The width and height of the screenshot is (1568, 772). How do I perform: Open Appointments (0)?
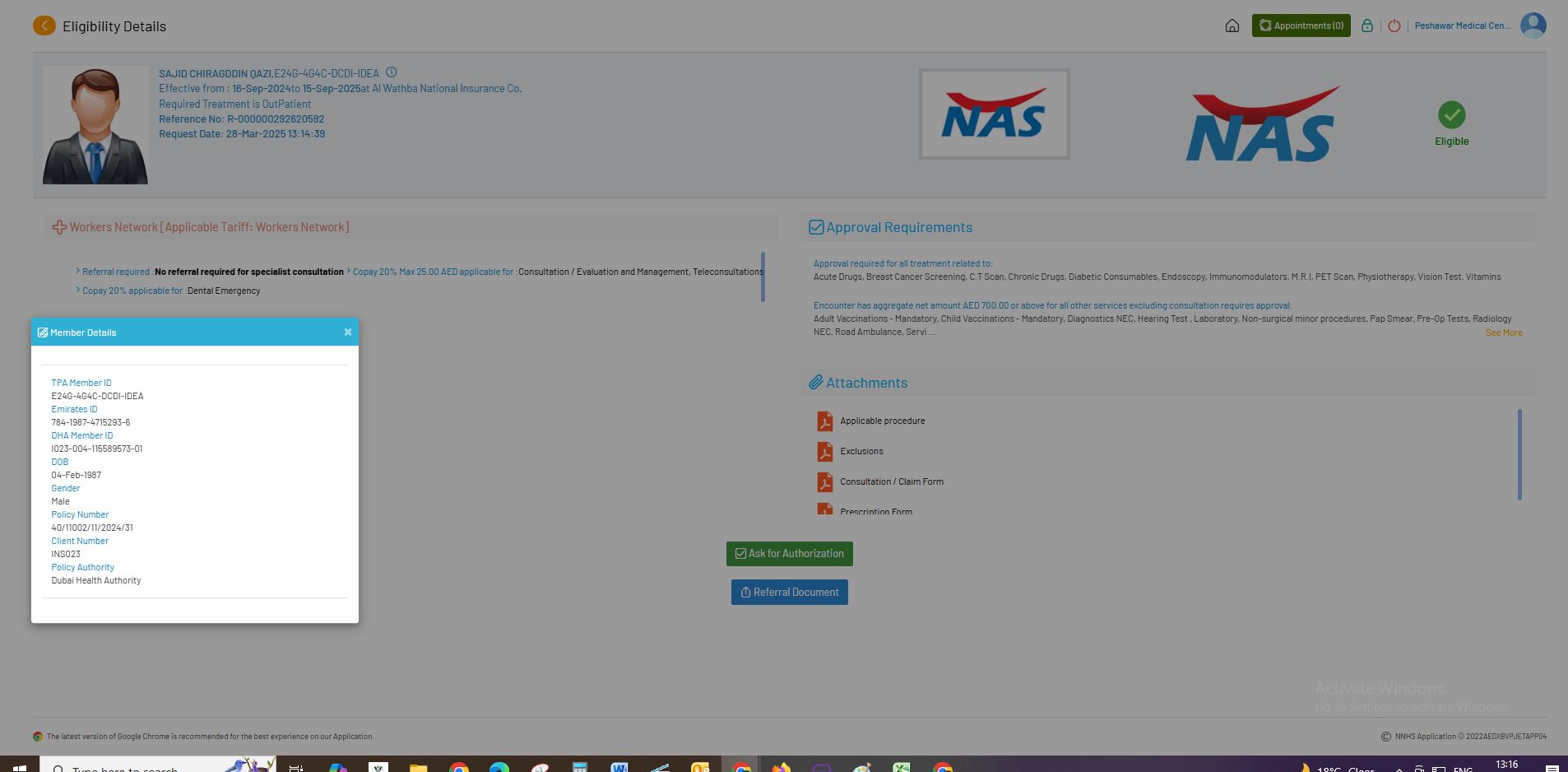pyautogui.click(x=1301, y=26)
